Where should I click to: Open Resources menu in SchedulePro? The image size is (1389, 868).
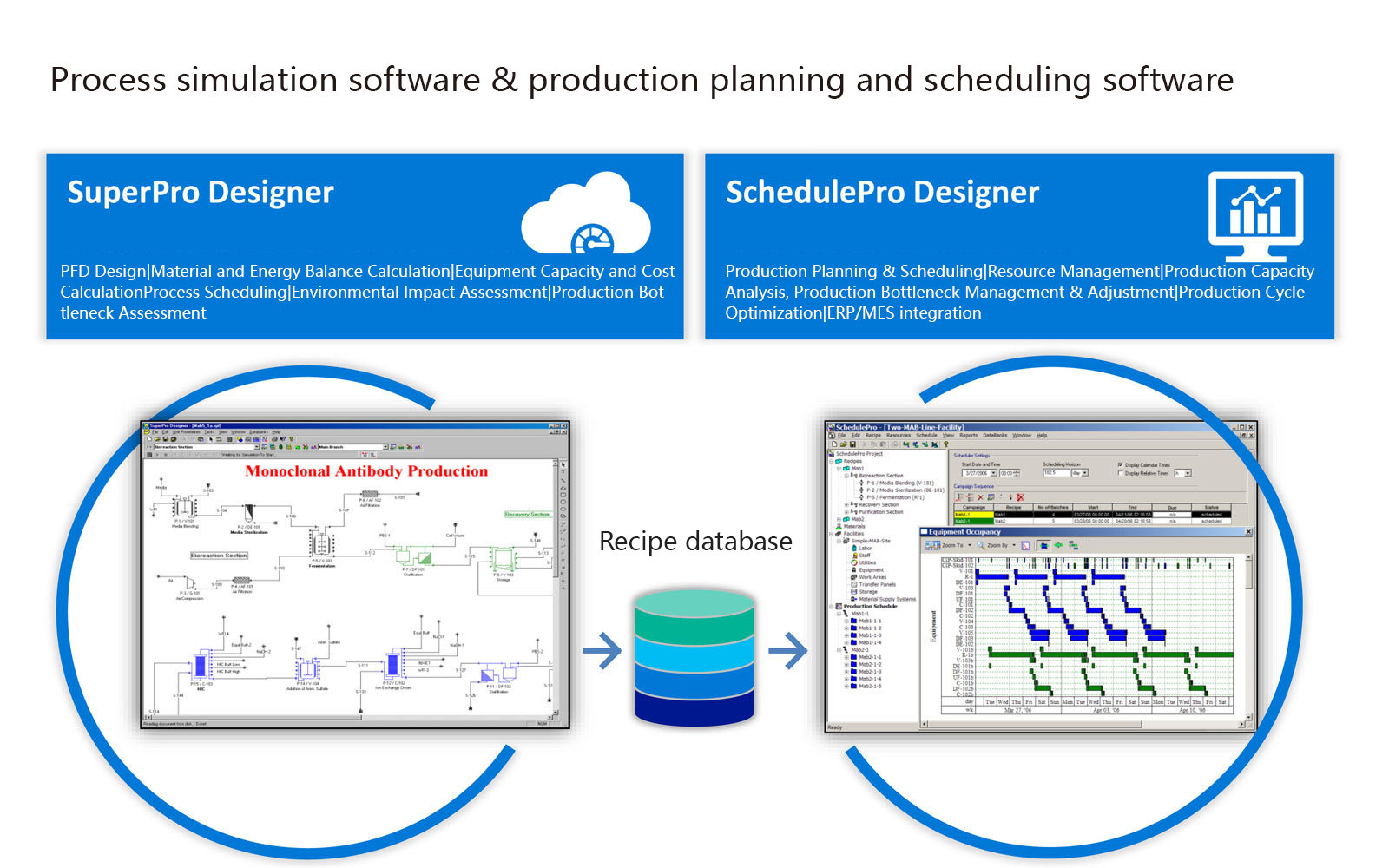click(x=899, y=435)
